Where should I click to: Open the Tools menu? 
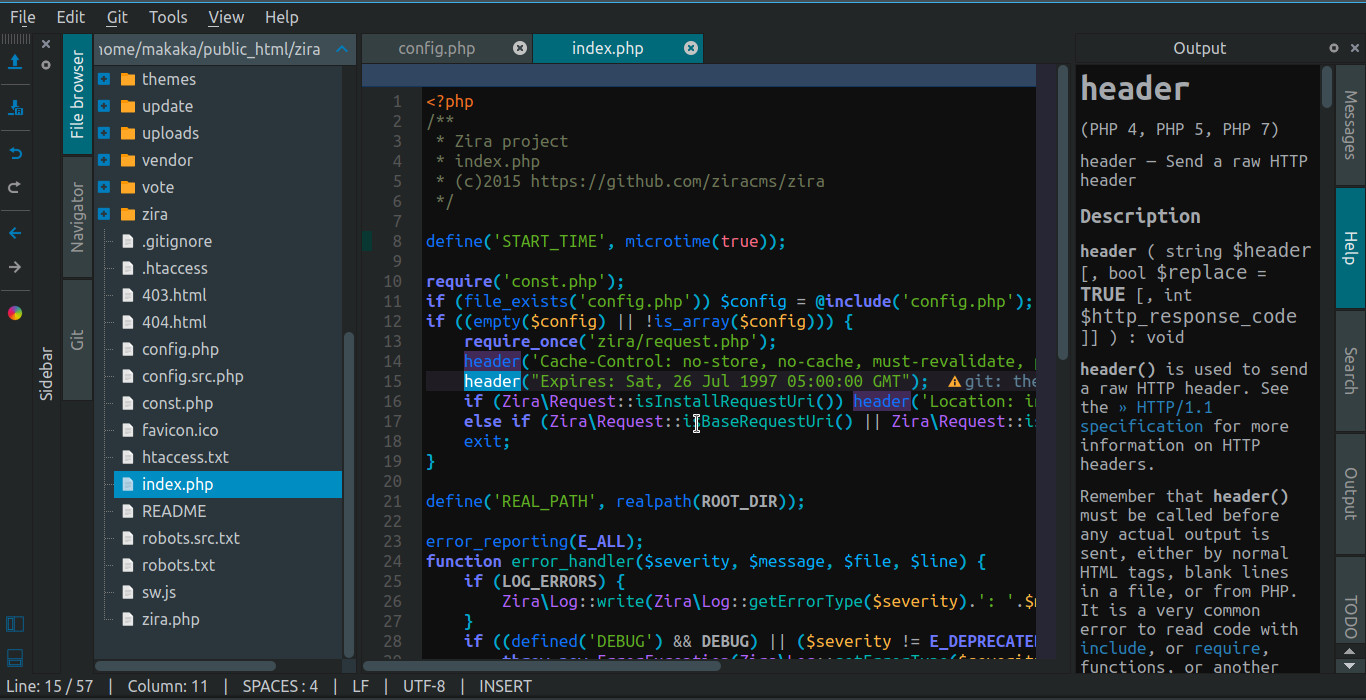(x=167, y=17)
